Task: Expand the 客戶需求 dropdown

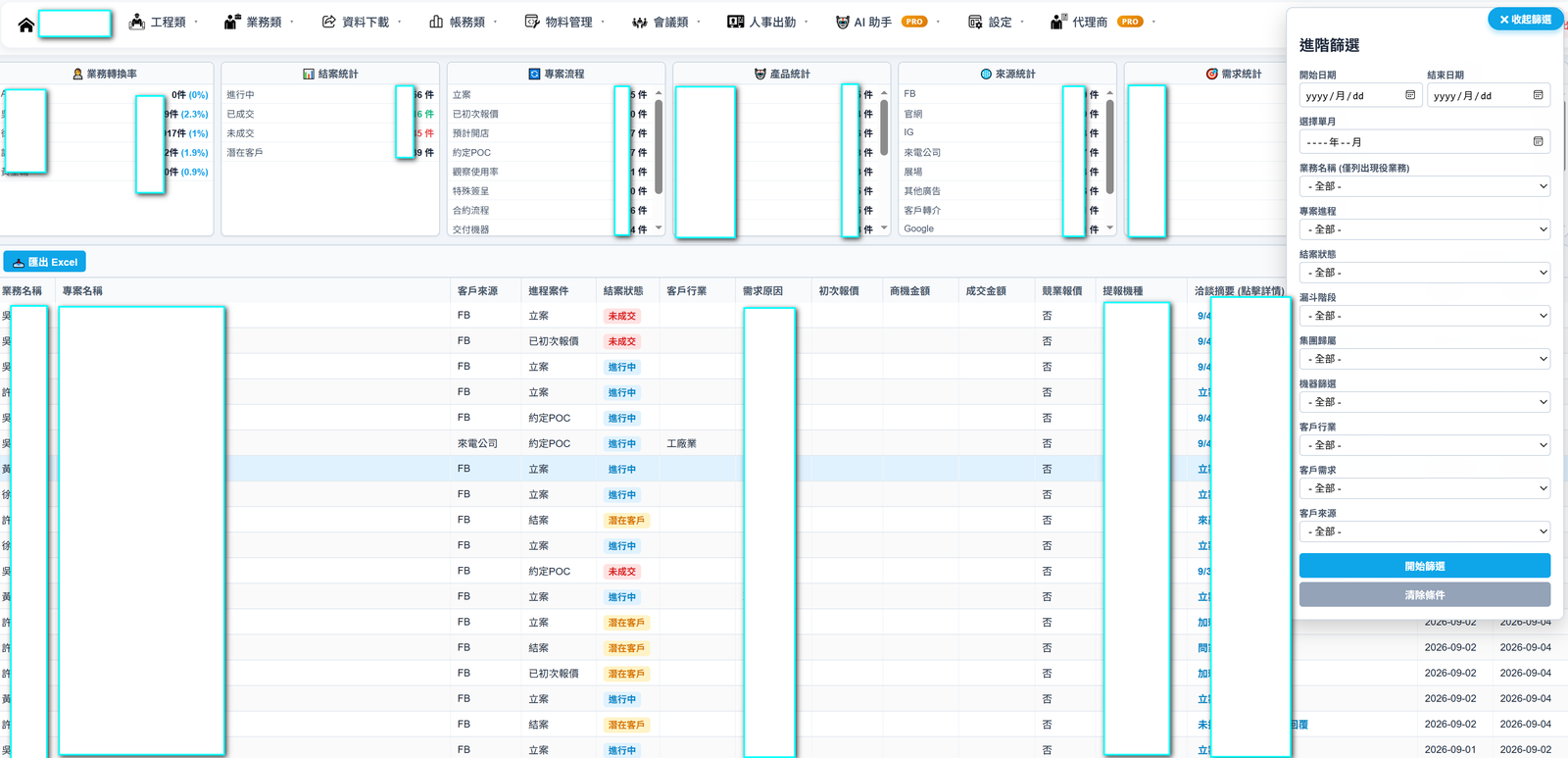Action: coord(1425,488)
